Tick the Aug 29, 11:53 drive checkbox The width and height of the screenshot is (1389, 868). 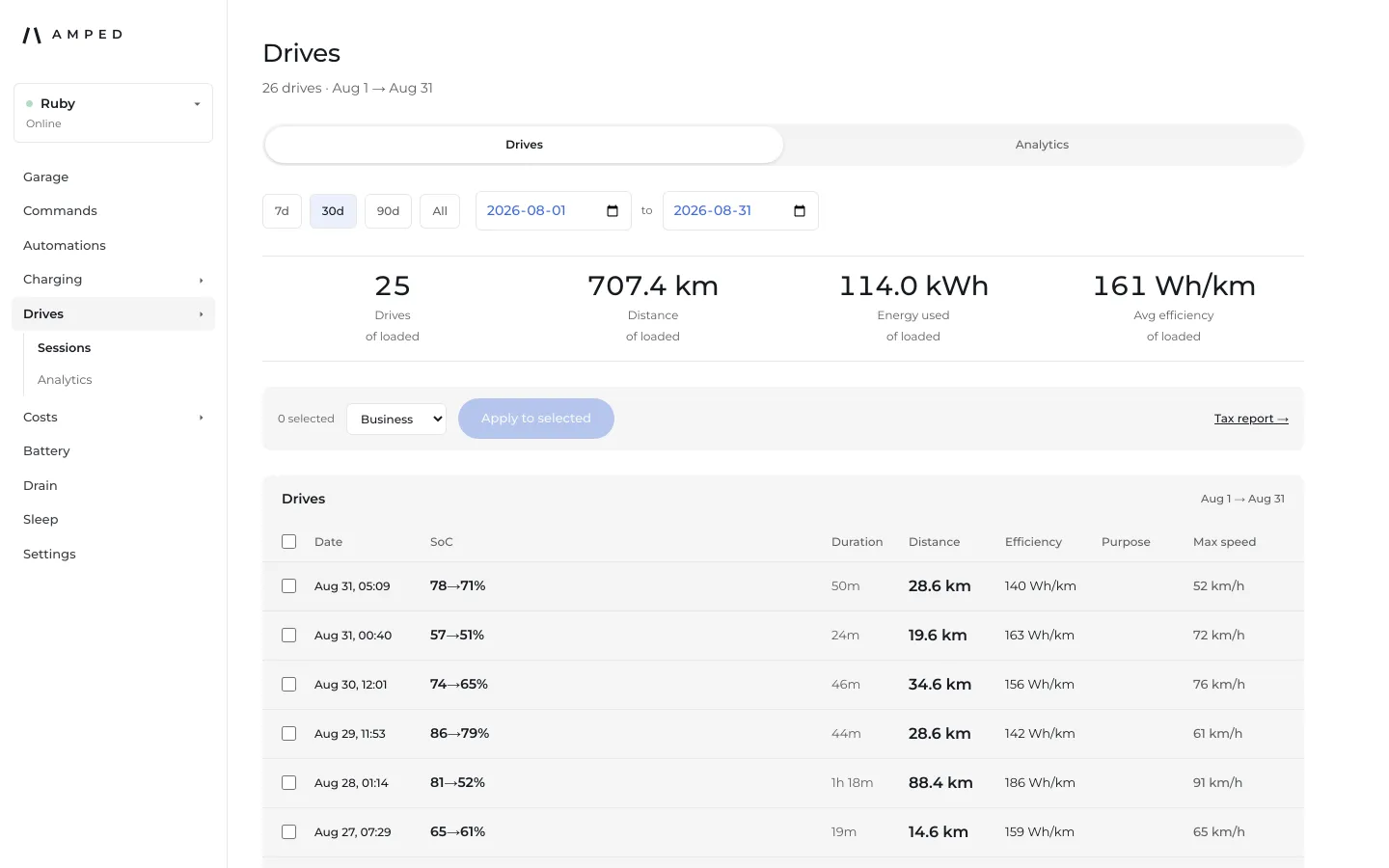point(288,734)
